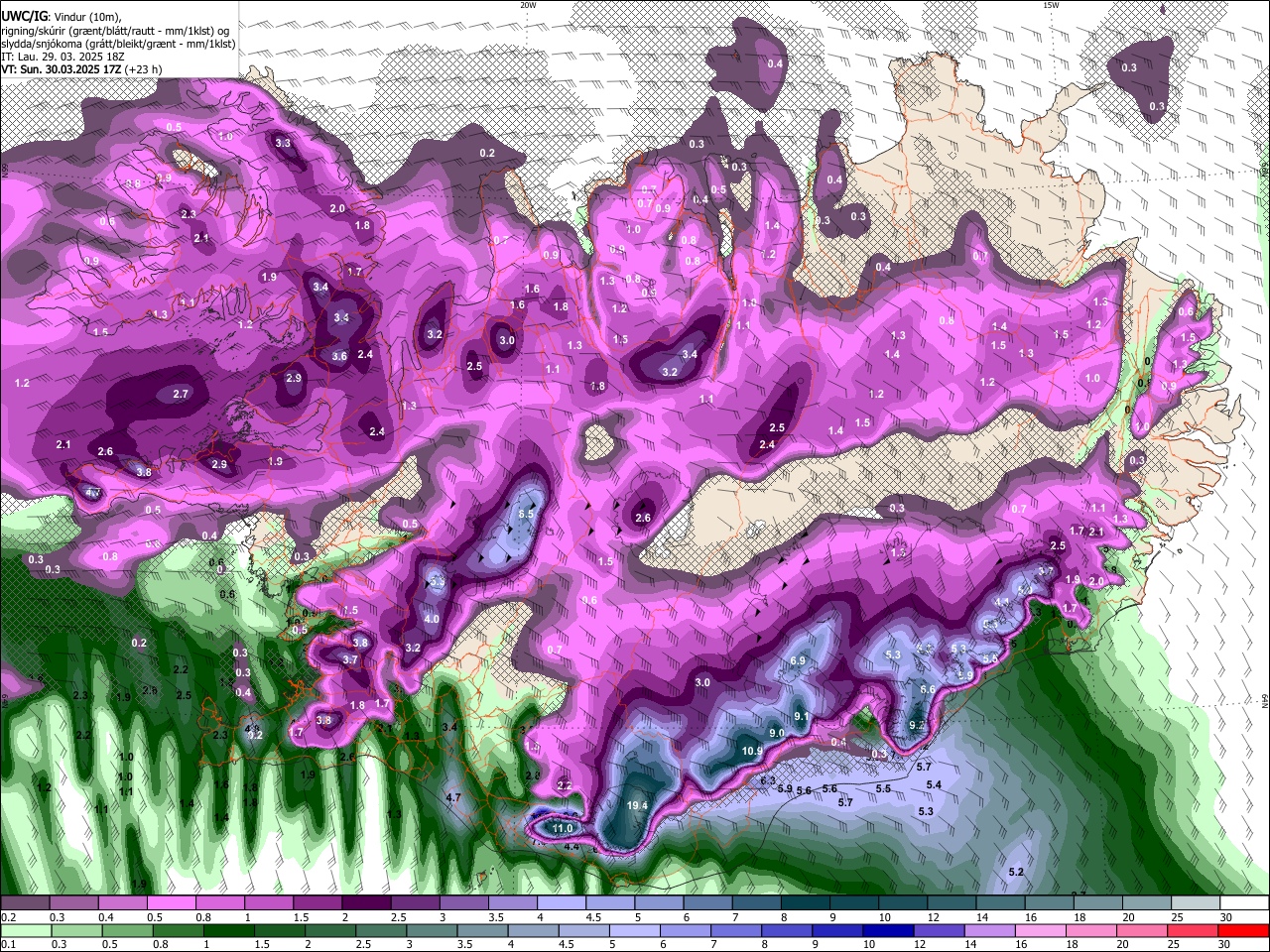Select the dark teal swatch labeled 8 in upper legend
This screenshot has width=1270, height=952.
tap(805, 903)
